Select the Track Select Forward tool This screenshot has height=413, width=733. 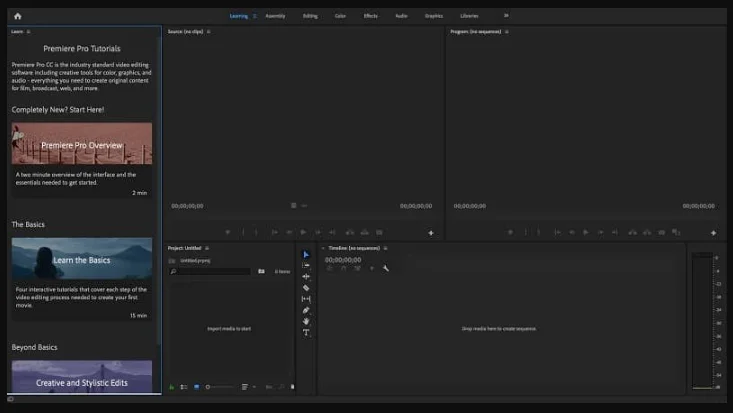tap(306, 266)
